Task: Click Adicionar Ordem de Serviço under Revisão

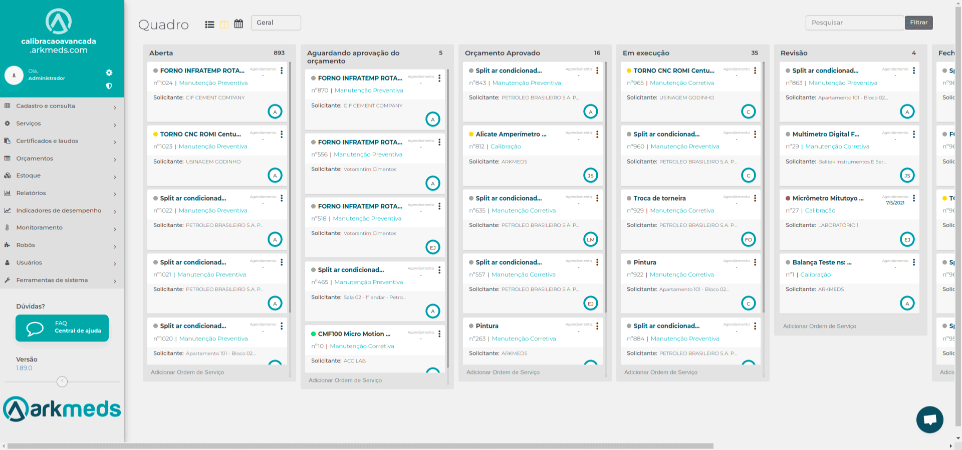Action: point(819,326)
